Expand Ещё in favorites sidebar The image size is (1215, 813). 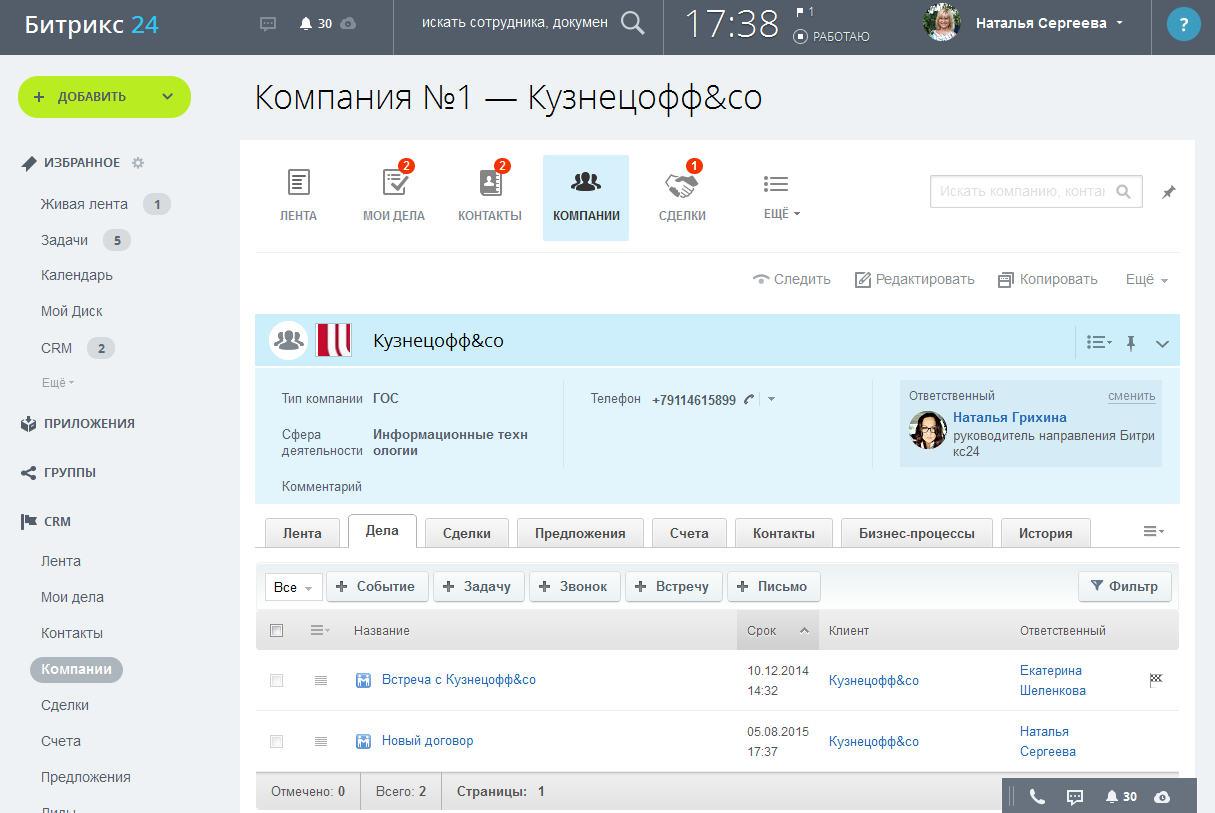(57, 382)
